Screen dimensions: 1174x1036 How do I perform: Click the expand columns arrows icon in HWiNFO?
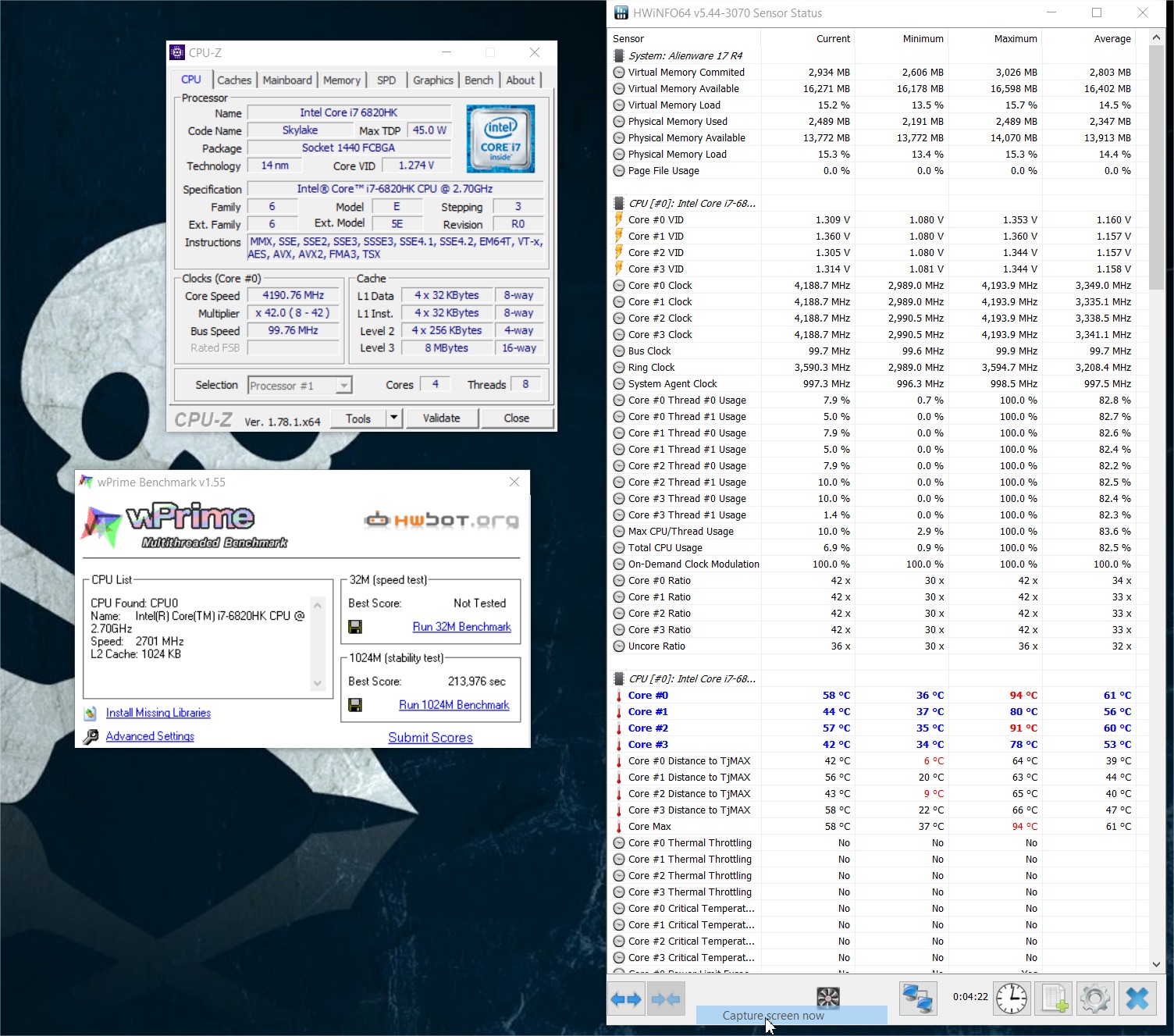click(x=626, y=999)
